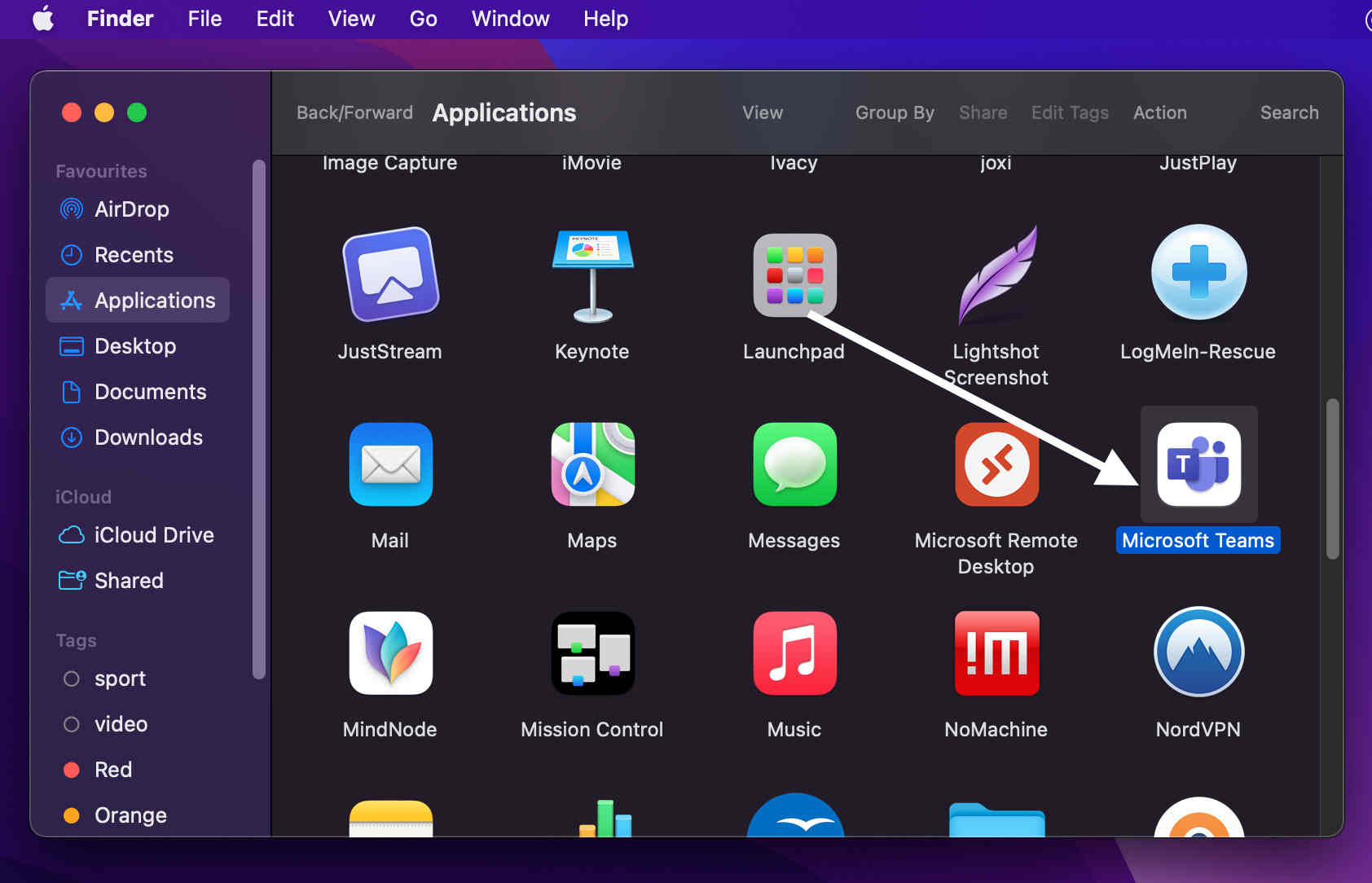Click the Desktop sidebar icon
1372x883 pixels.
72,346
